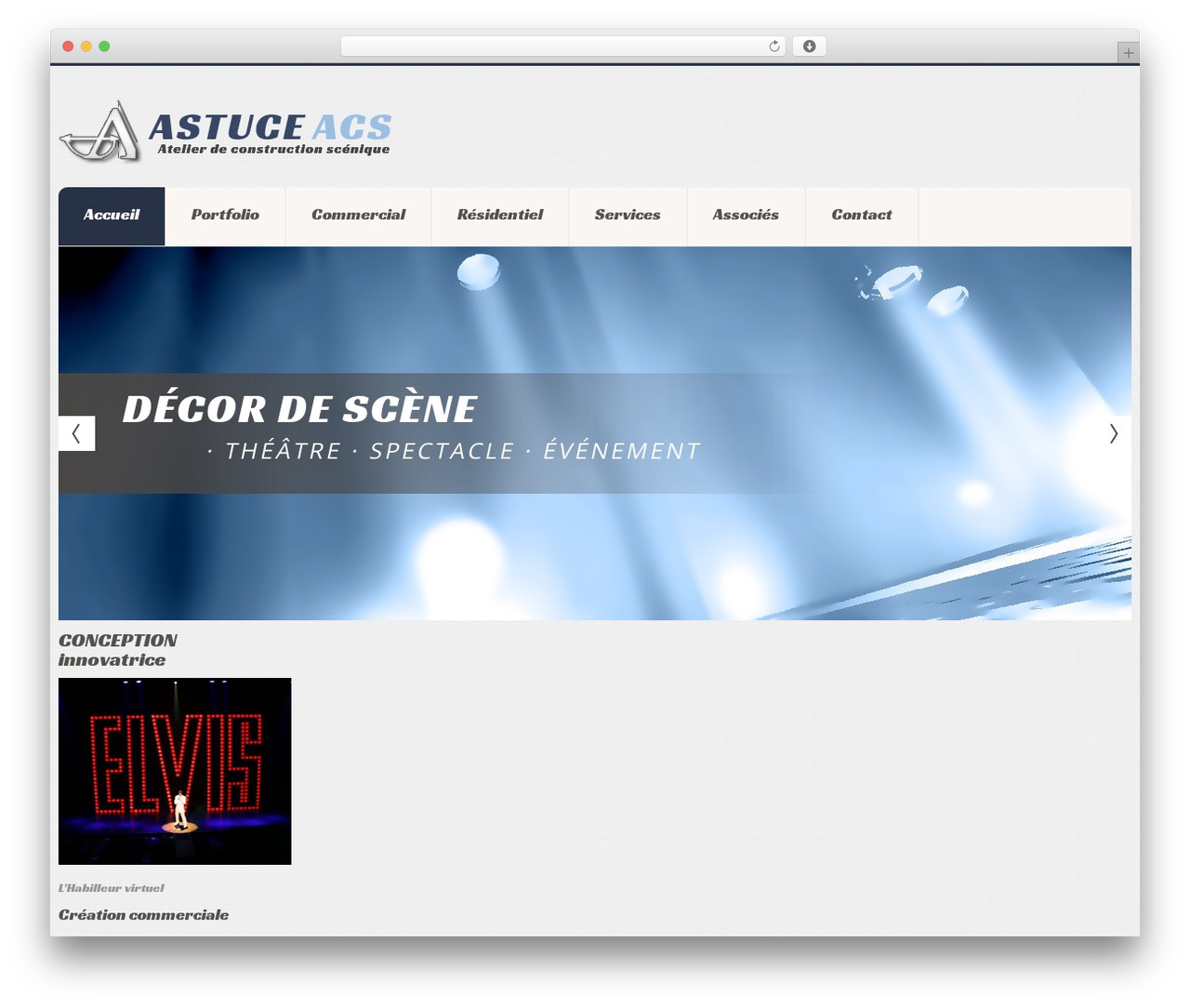The image size is (1190, 1008).
Task: Open a new tab with the plus icon
Action: coord(1128,53)
